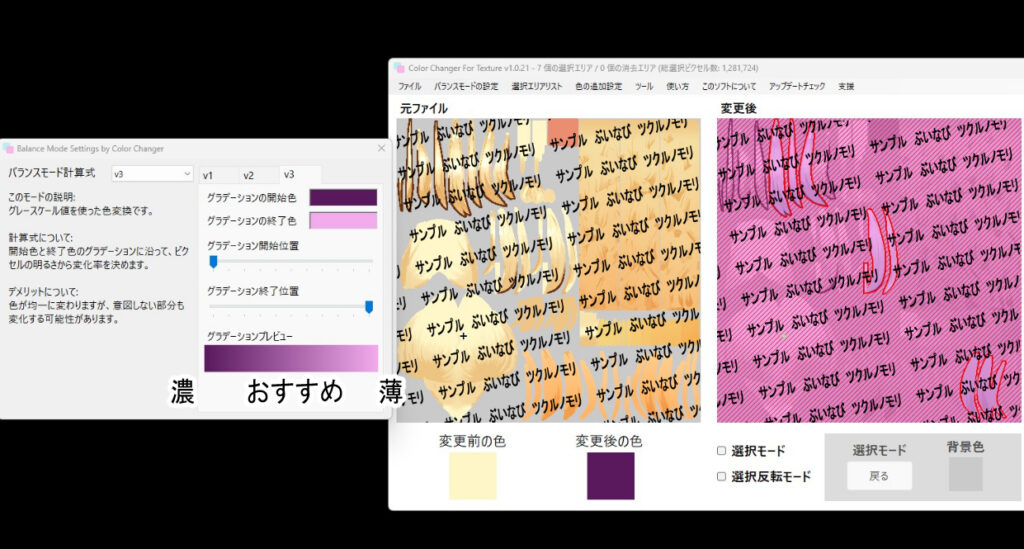This screenshot has height=549, width=1024.
Task: Open the 色の追加設定 menu
Action: click(598, 87)
